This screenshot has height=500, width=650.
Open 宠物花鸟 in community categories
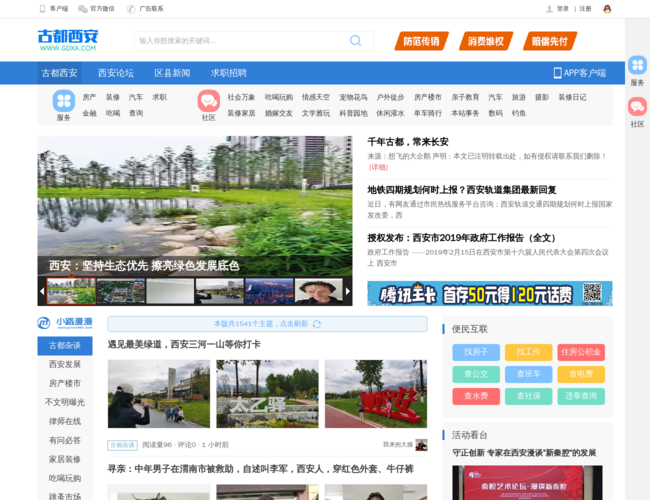click(353, 97)
